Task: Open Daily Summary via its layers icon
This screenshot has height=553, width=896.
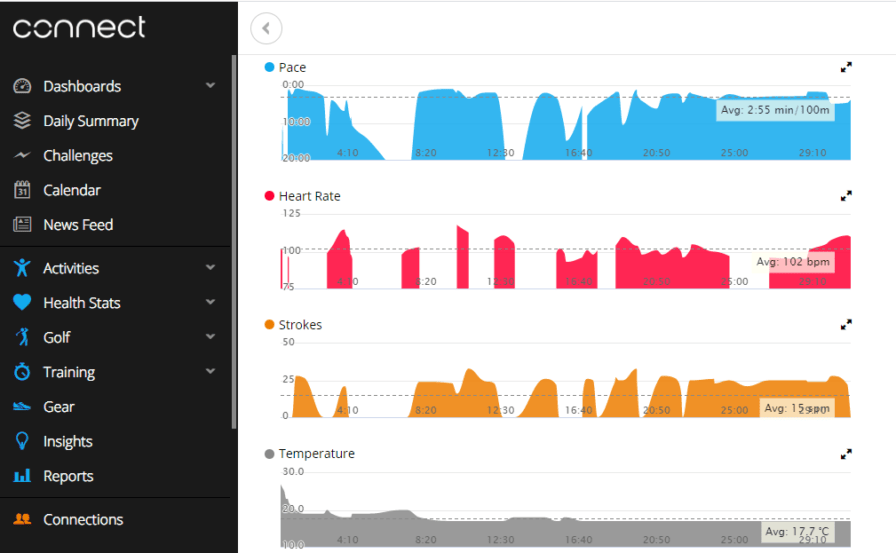Action: 22,121
